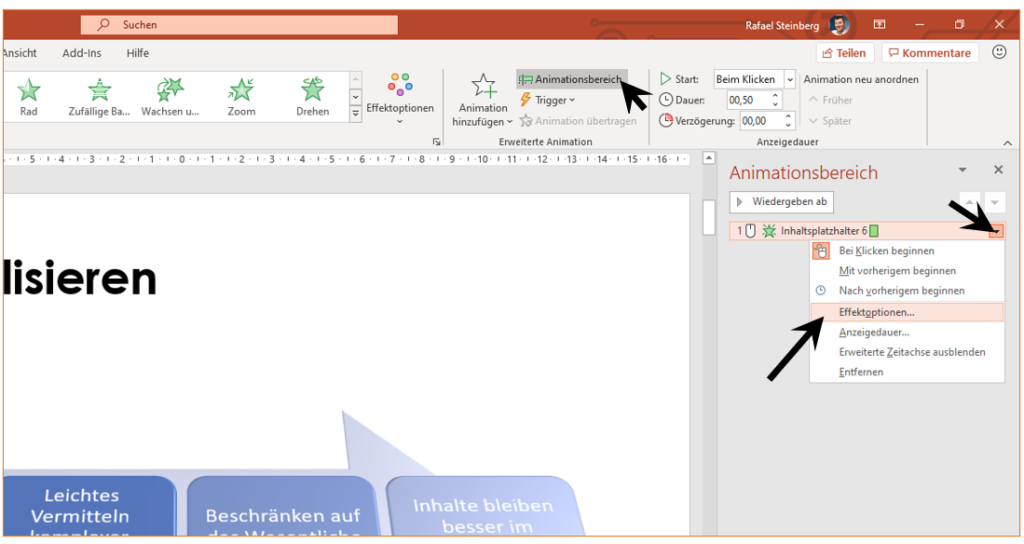Click the Beschränken auf shape
This screenshot has width=1024, height=544.
click(x=282, y=507)
